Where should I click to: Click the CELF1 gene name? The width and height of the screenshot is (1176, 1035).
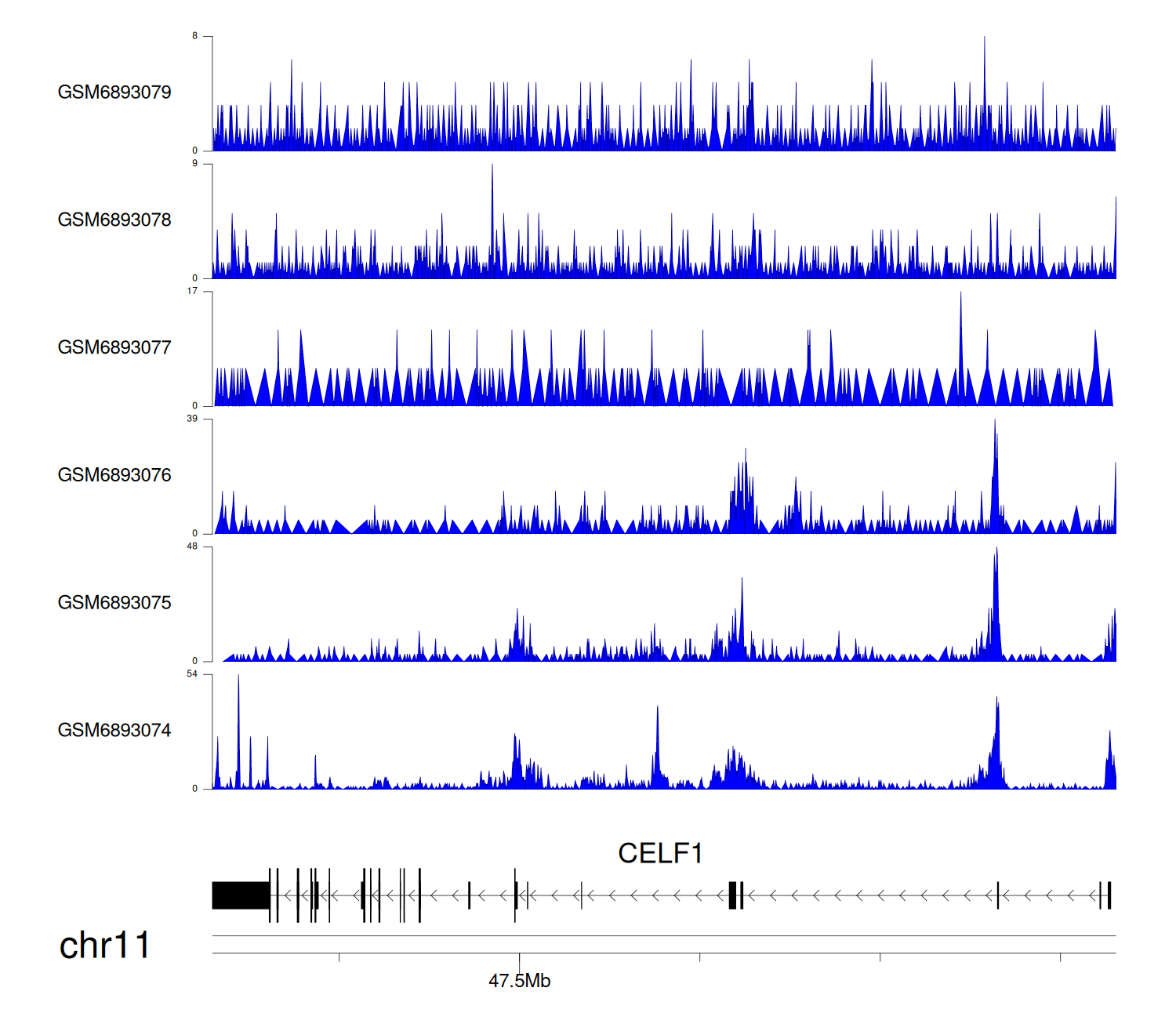click(x=660, y=853)
